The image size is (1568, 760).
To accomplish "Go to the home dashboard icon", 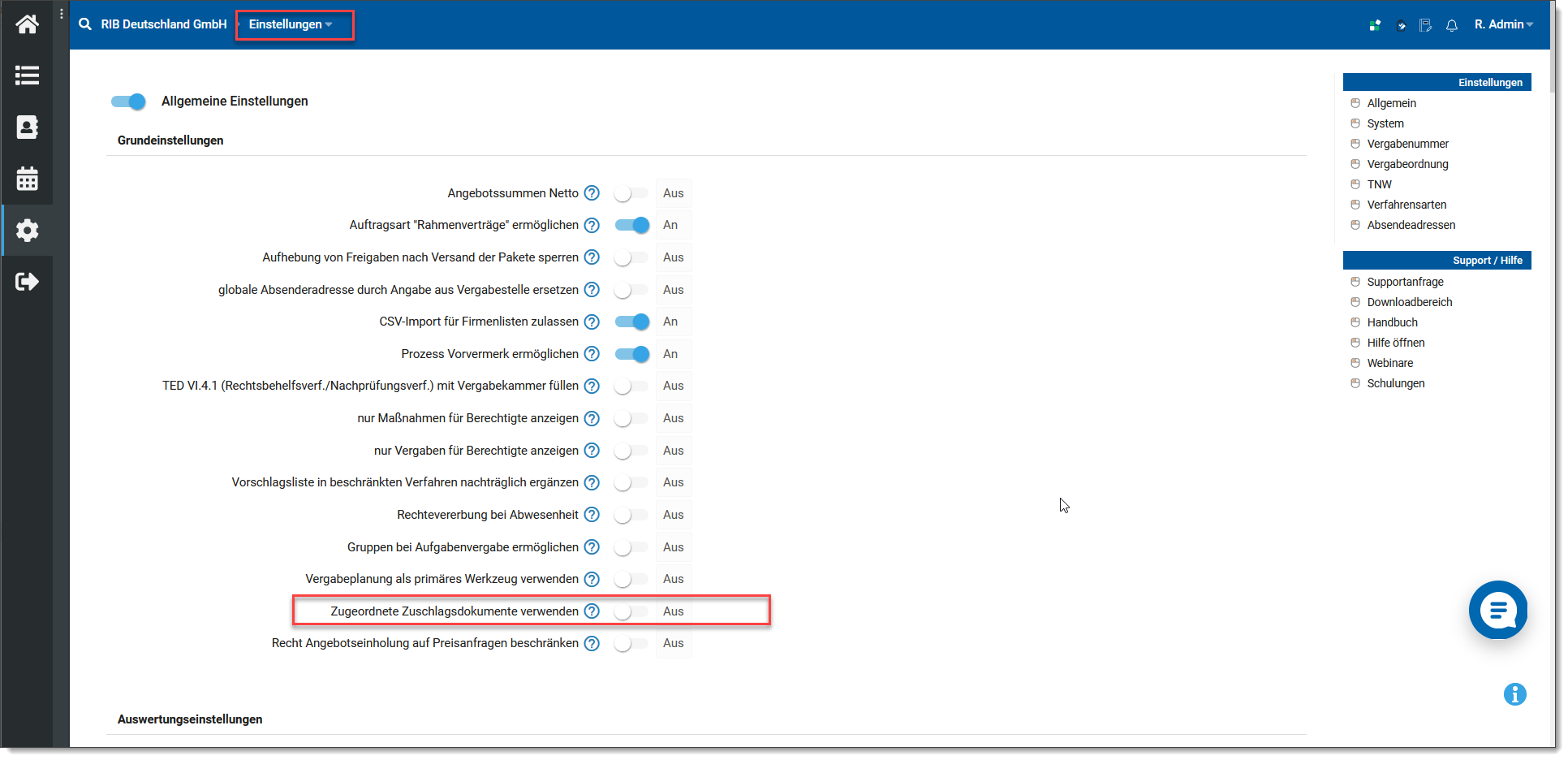I will [x=27, y=24].
